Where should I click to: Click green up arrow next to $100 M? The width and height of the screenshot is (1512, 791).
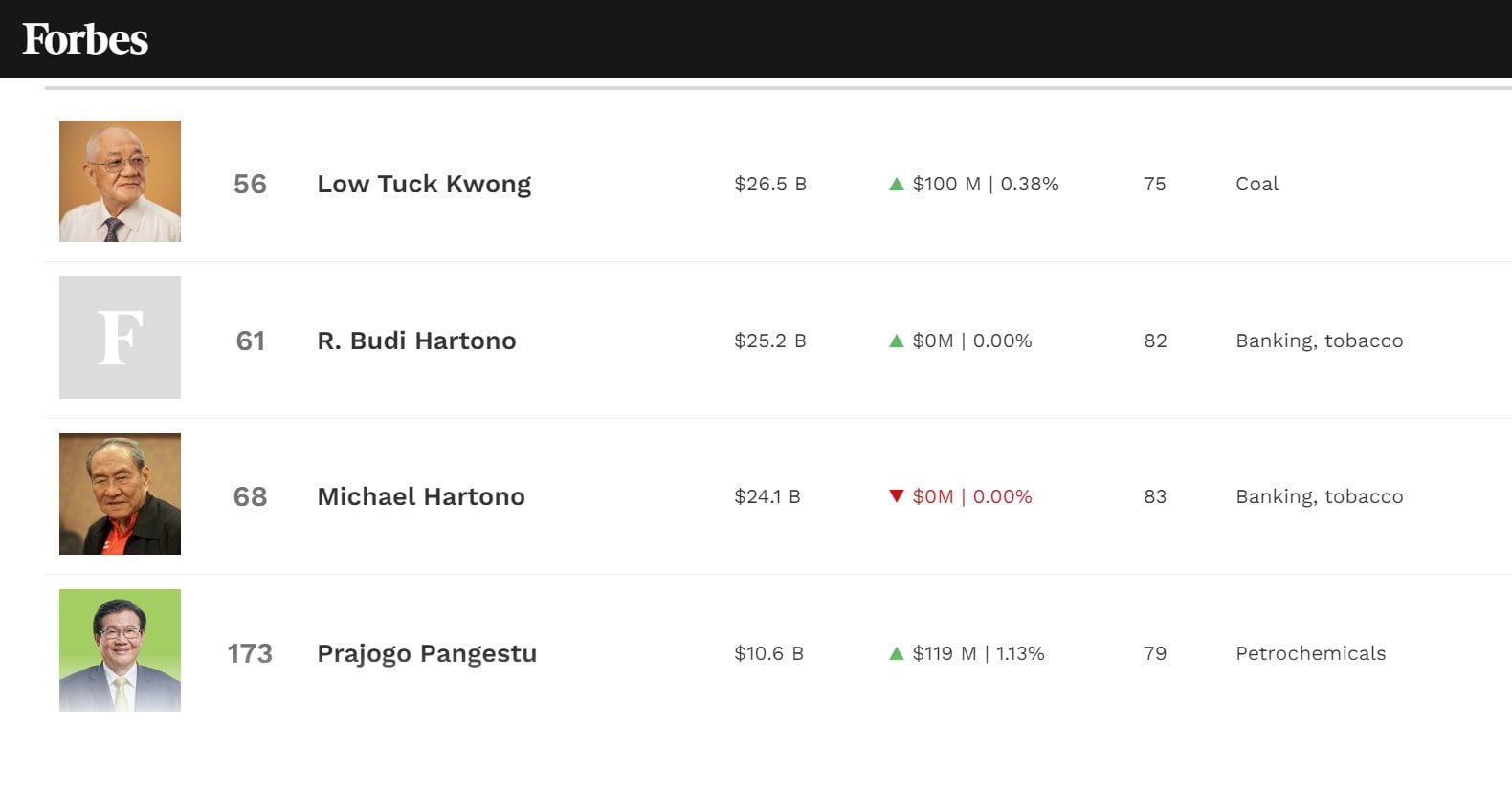(x=897, y=184)
